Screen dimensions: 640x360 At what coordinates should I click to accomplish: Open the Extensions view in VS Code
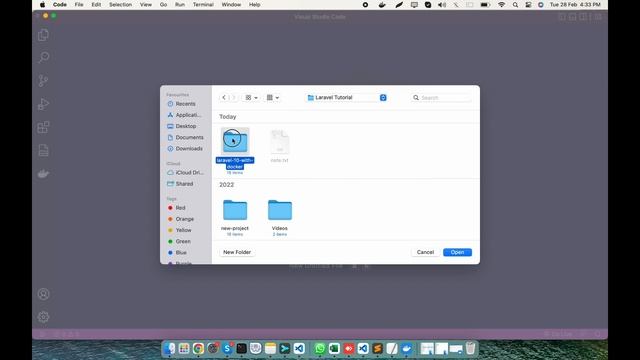(43, 127)
